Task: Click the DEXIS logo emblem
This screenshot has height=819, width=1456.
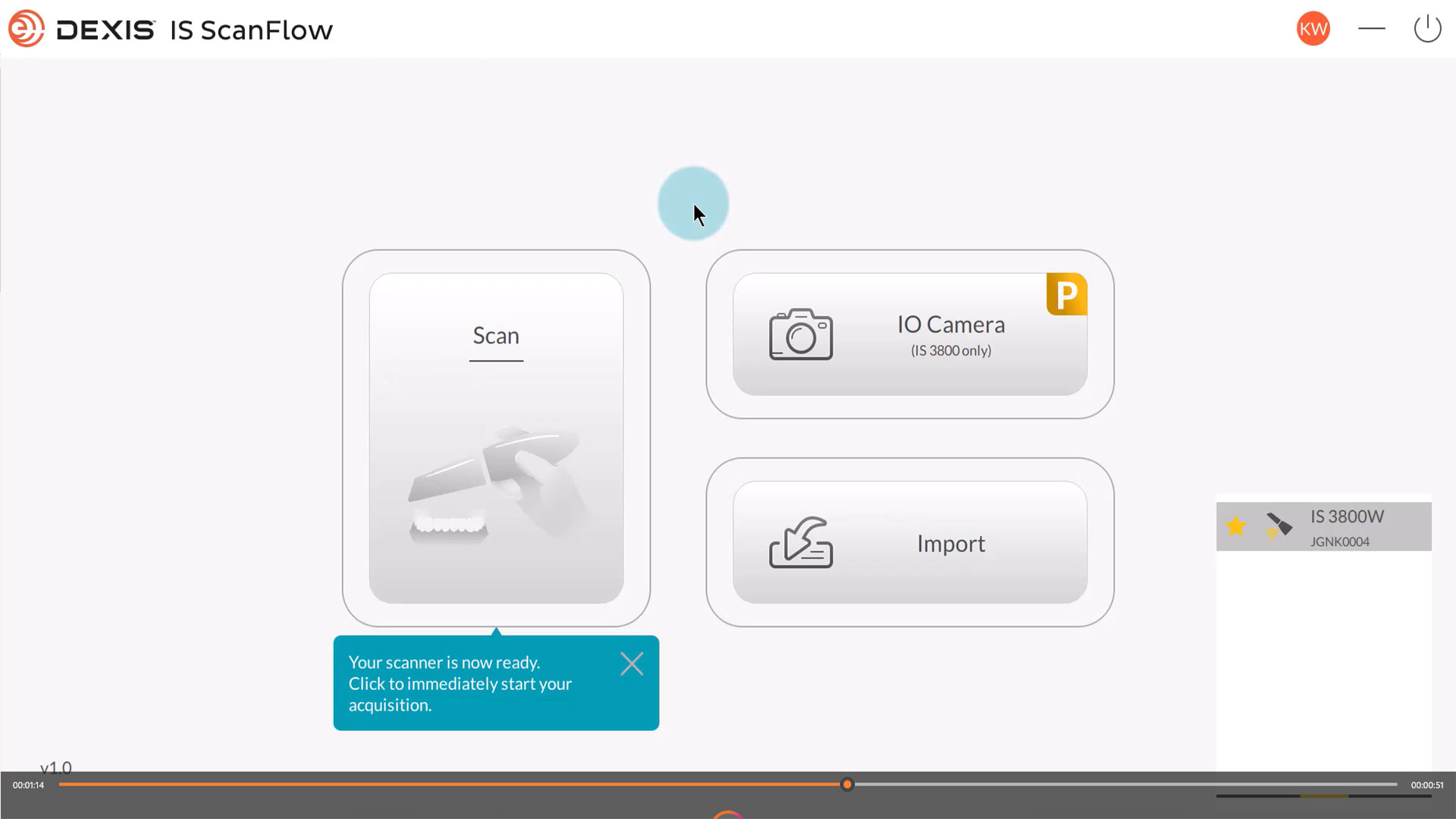Action: pos(26,29)
